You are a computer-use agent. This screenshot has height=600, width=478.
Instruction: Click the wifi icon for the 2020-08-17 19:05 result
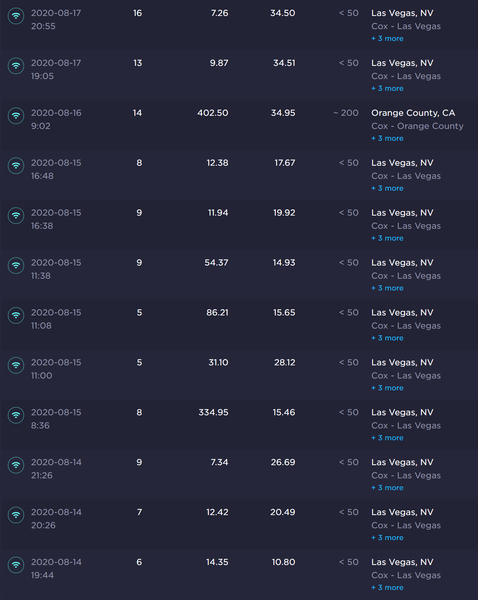(16, 66)
